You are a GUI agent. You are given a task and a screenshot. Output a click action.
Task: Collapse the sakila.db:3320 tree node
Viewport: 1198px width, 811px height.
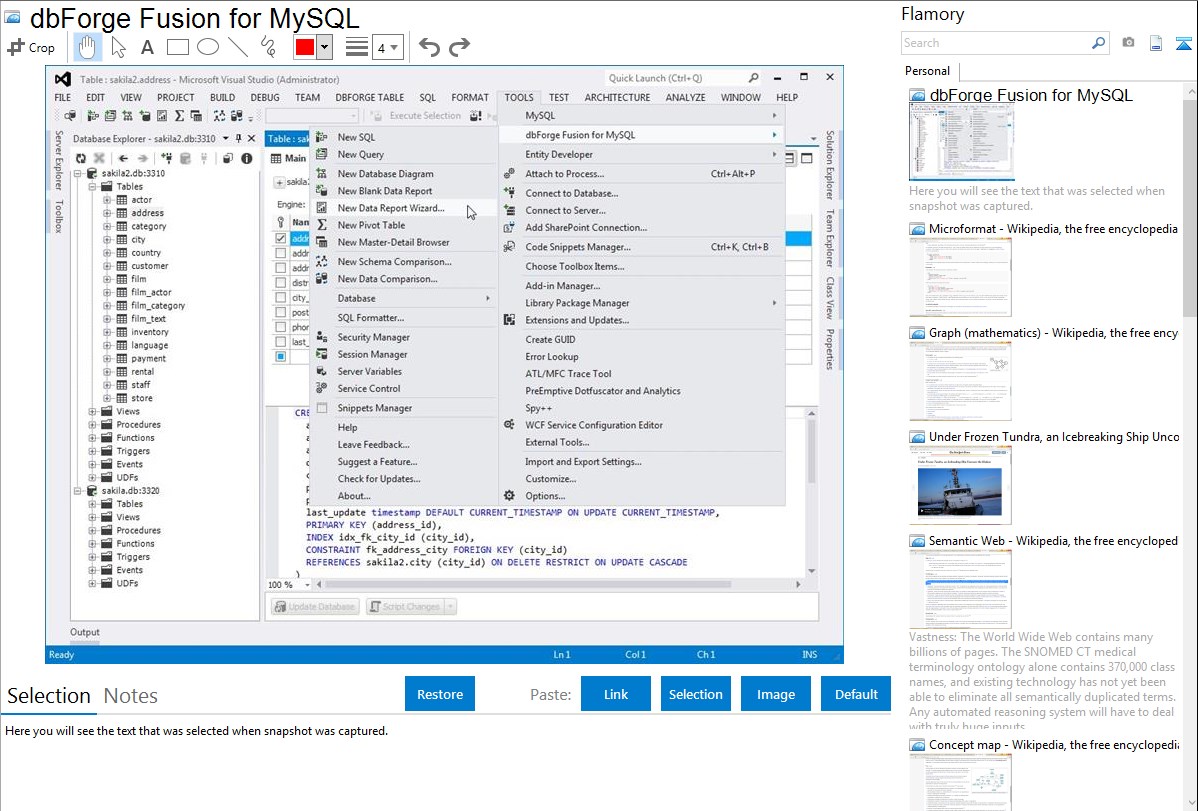point(78,491)
